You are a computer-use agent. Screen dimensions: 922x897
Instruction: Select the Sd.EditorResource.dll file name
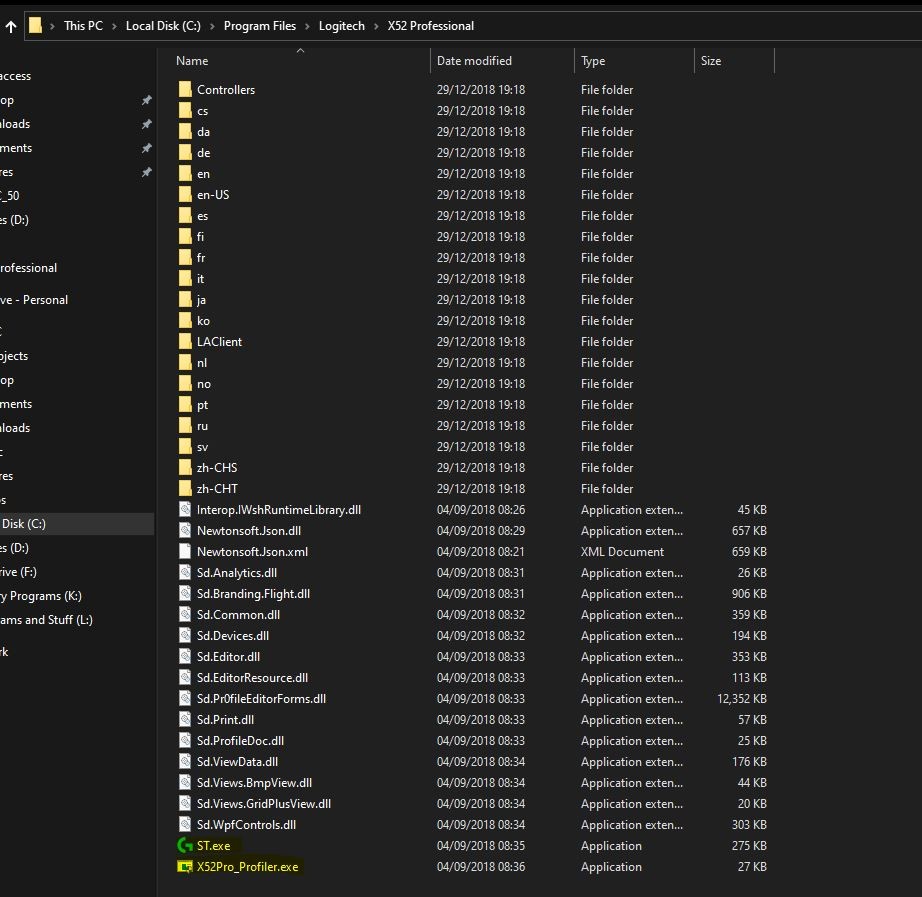pos(252,678)
